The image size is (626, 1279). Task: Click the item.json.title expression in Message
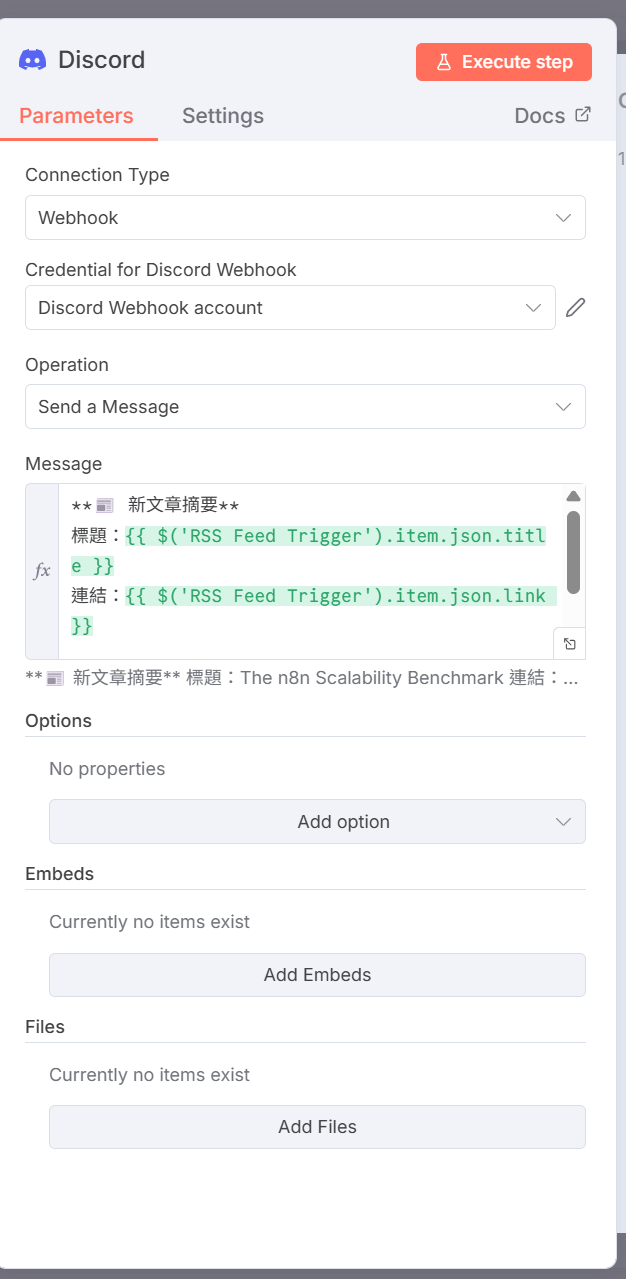(336, 537)
